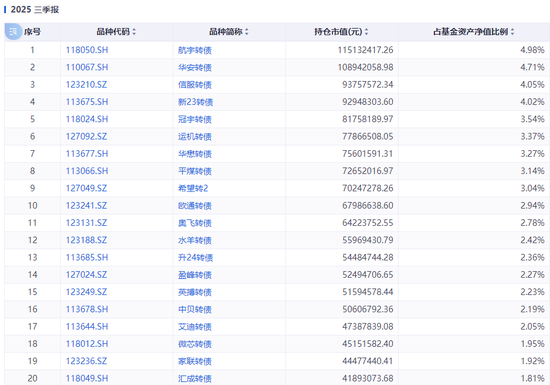550x385 pixels.
Task: Open bond code 113066.SH
Action: (x=87, y=171)
